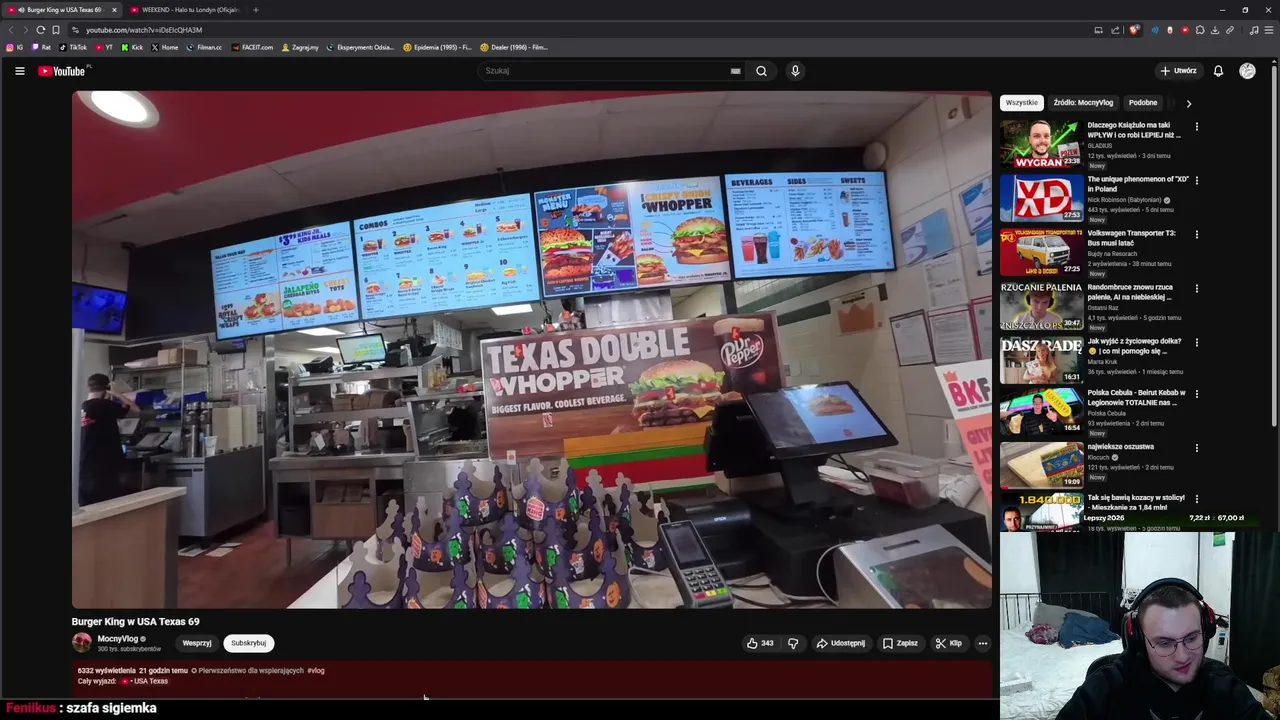Open the 'Największe oszustwa' video thumbnail

tap(1041, 465)
